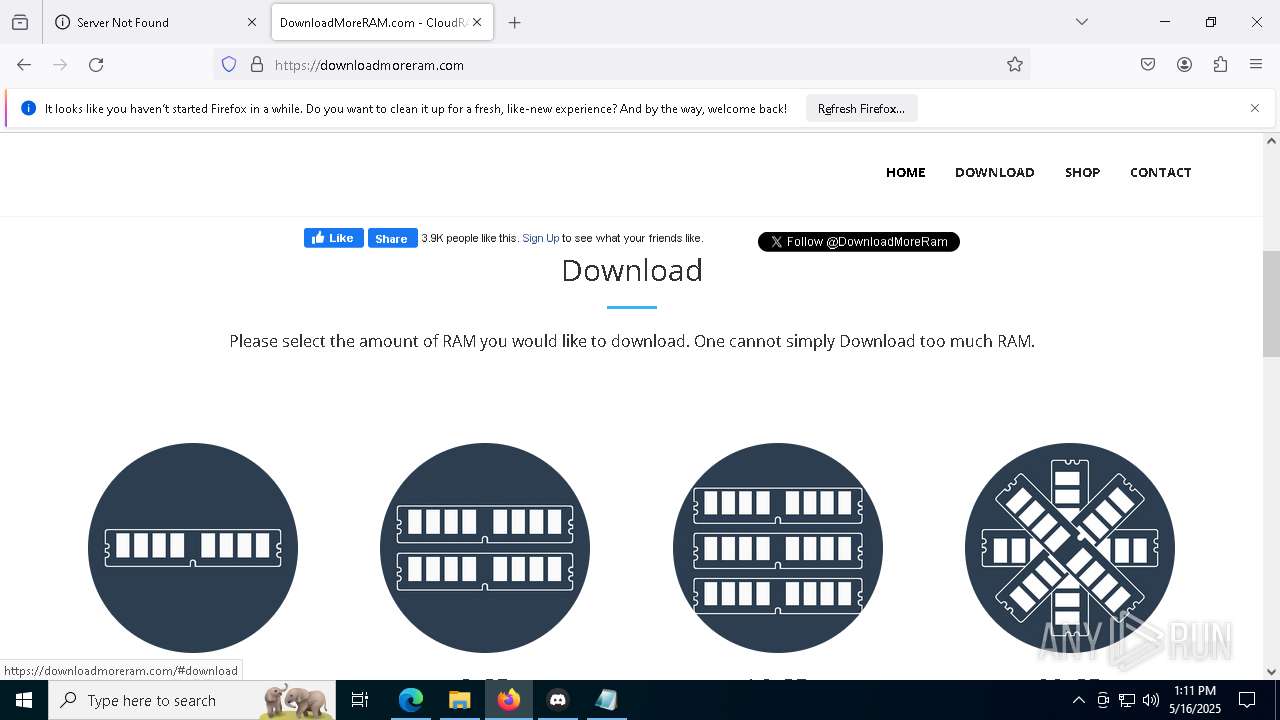The width and height of the screenshot is (1280, 720).
Task: Open the DOWNLOAD menu item
Action: click(x=995, y=172)
